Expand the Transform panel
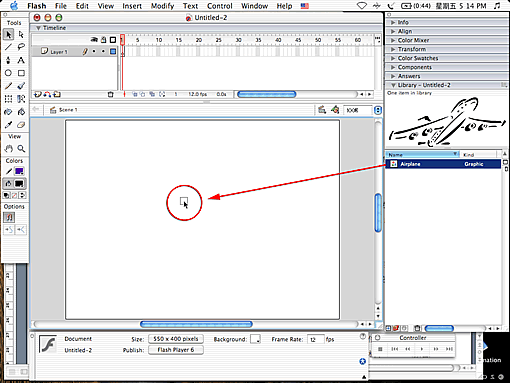 point(412,49)
